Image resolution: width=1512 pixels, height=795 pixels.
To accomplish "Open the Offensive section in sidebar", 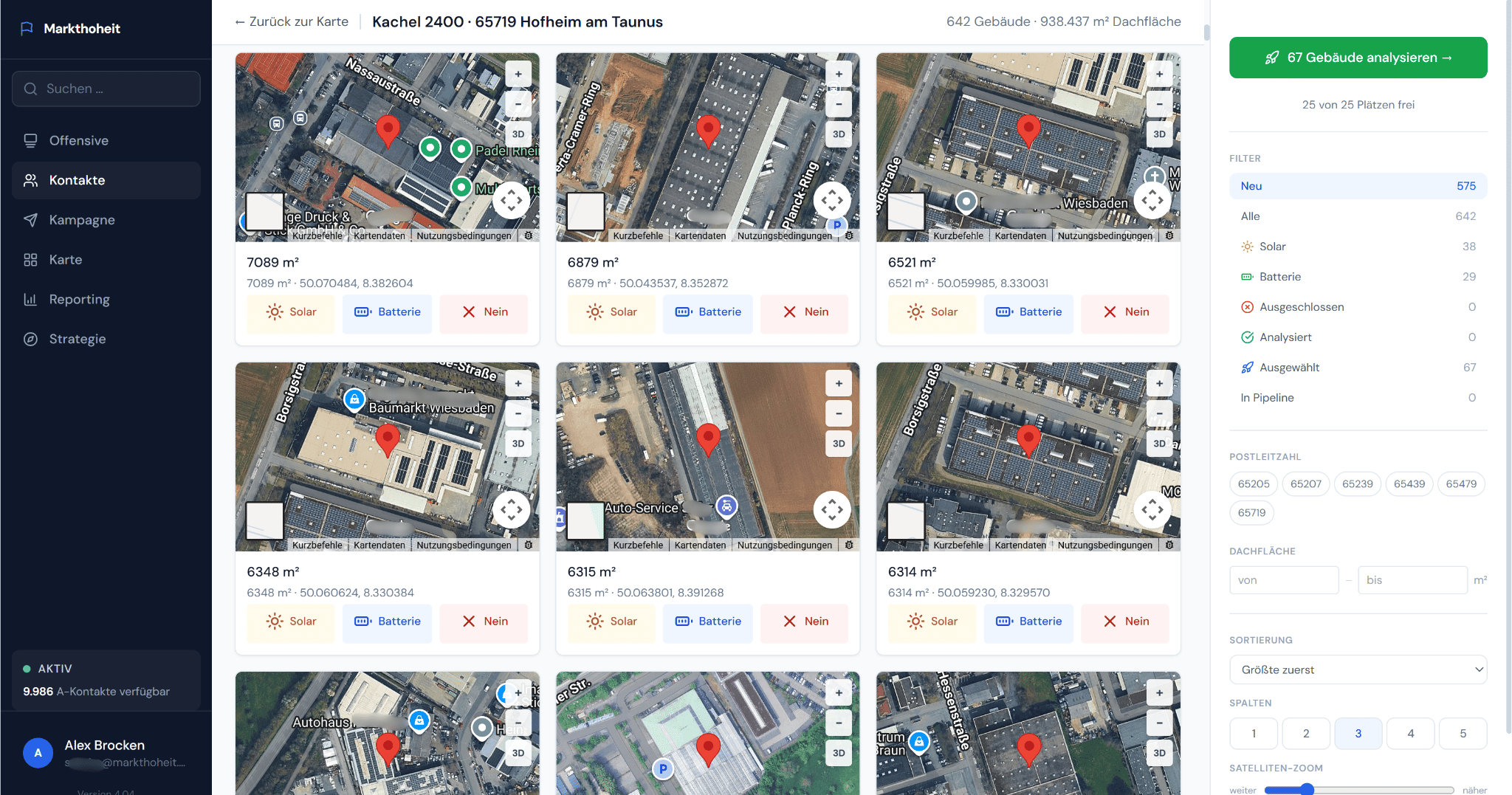I will coord(106,140).
